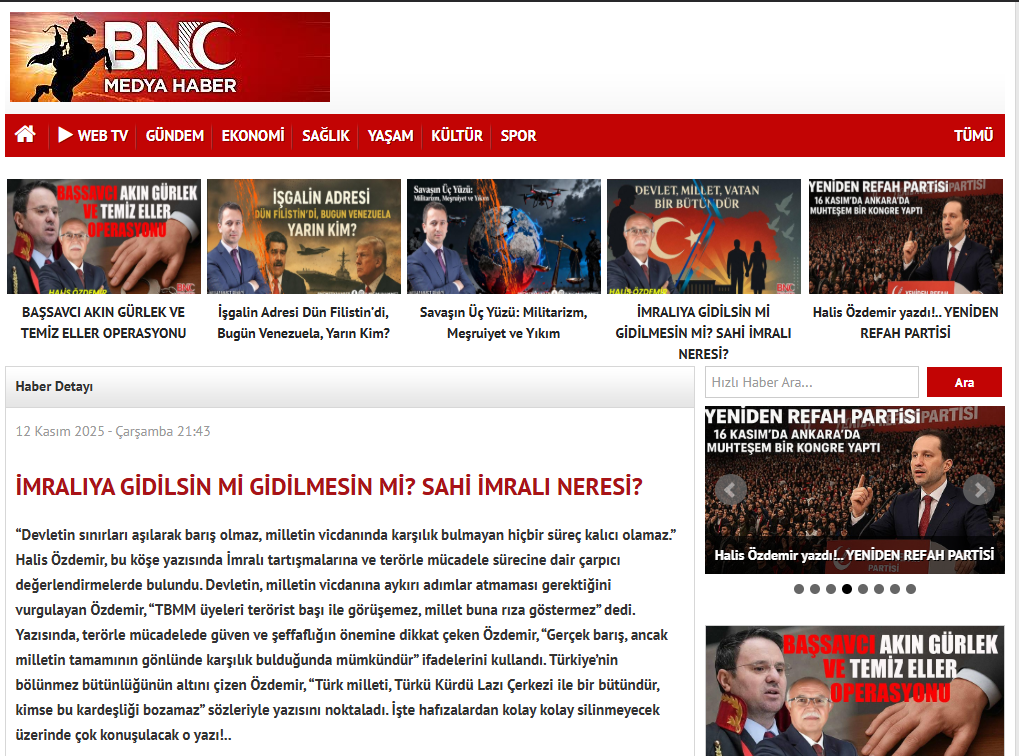Open the İşgalin Adresi article thumbnail
This screenshot has width=1019, height=756.
pyautogui.click(x=303, y=237)
